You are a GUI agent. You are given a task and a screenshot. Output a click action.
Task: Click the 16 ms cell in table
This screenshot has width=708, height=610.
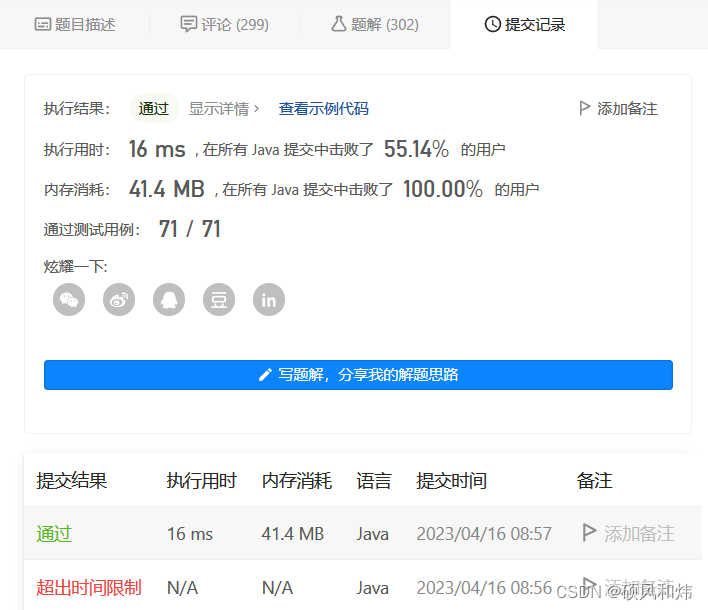pos(190,534)
